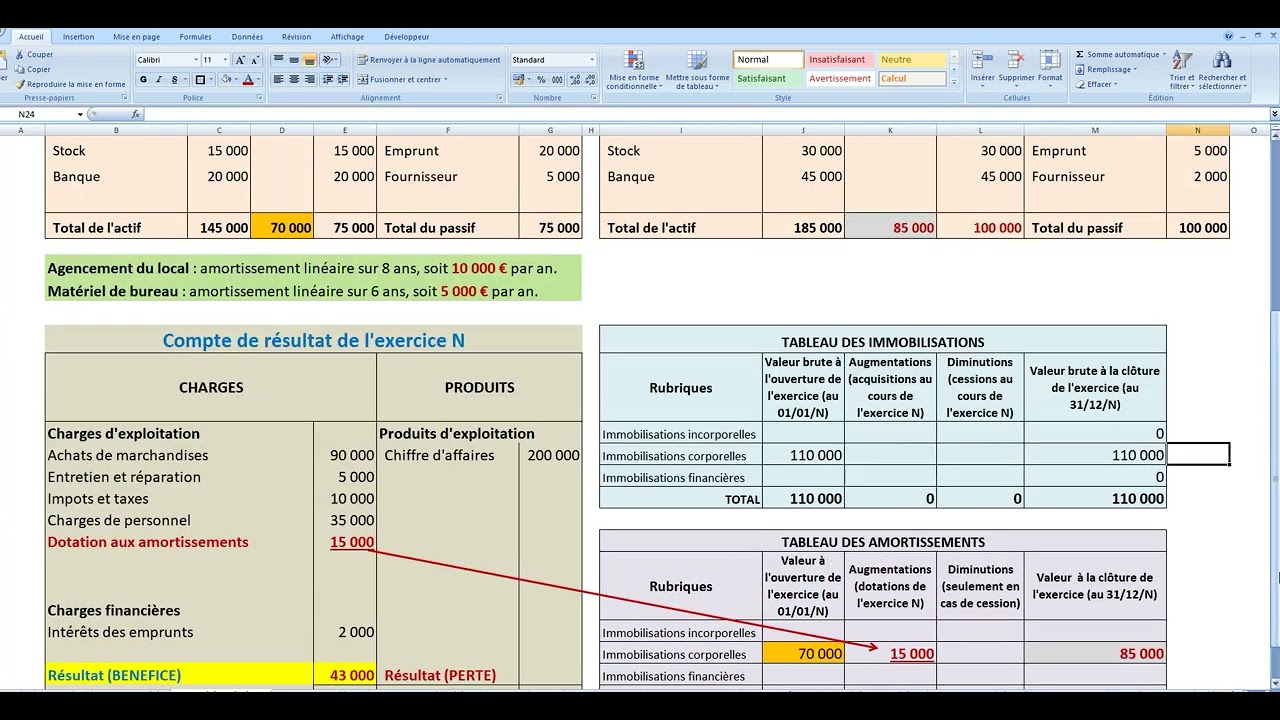The image size is (1280, 720).
Task: Toggle bottom vertical alignment (highlighted)
Action: coord(309,60)
